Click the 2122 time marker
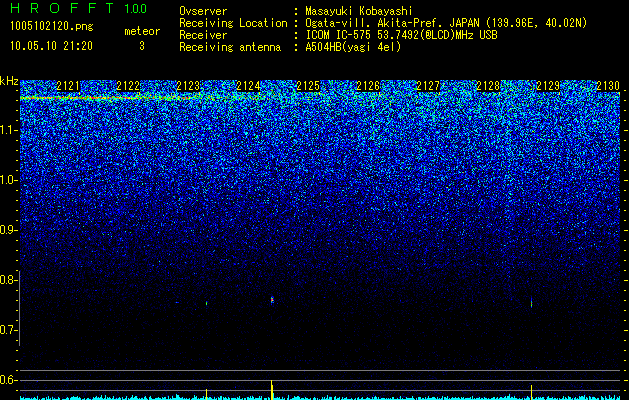Image resolution: width=629 pixels, height=400 pixels. (x=128, y=86)
